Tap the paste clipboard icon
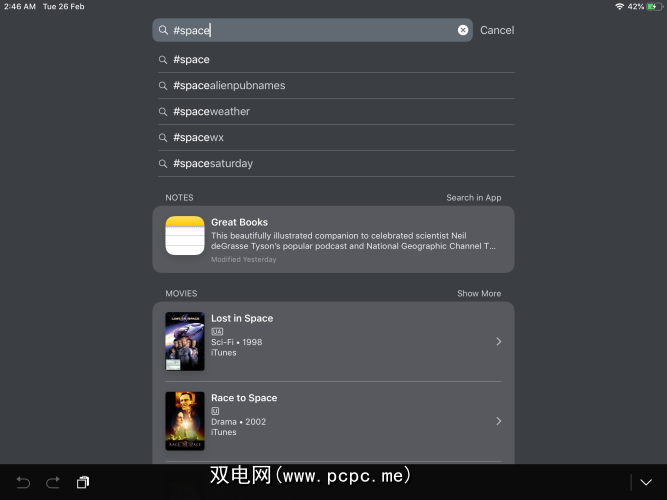This screenshot has width=667, height=500. 83,482
